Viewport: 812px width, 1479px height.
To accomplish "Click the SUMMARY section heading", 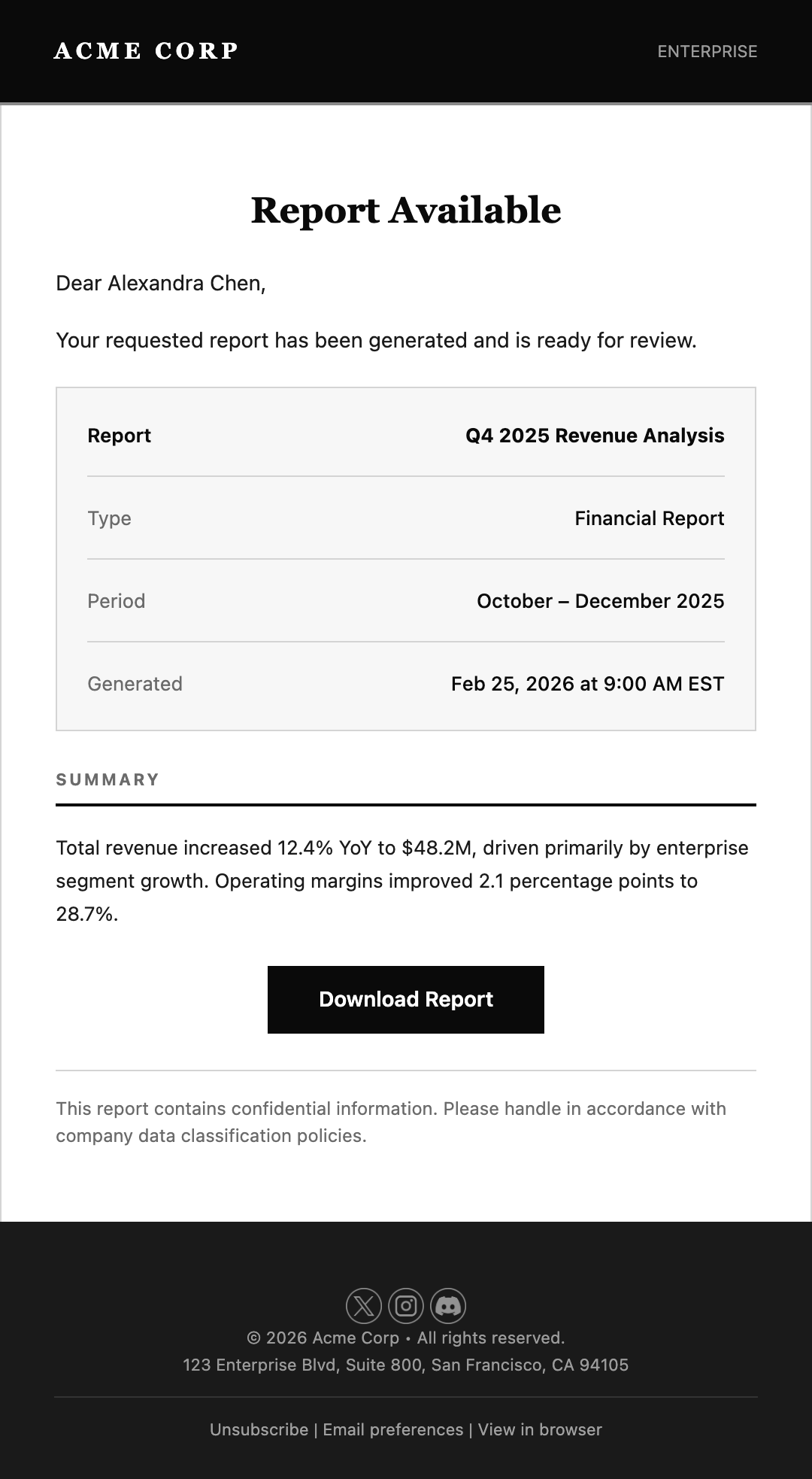I will click(108, 779).
